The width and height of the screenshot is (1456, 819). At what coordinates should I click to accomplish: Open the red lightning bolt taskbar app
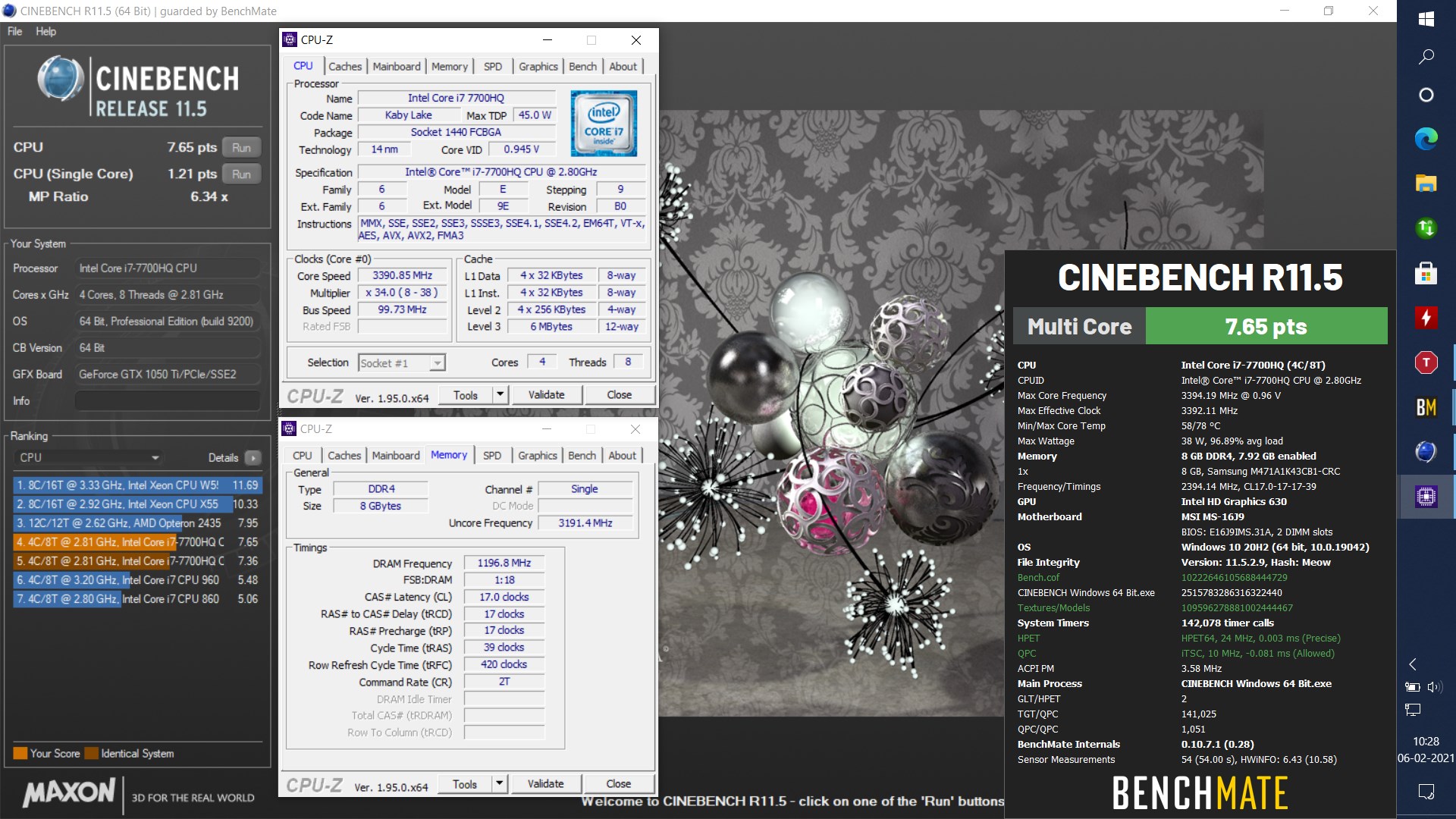pyautogui.click(x=1426, y=318)
